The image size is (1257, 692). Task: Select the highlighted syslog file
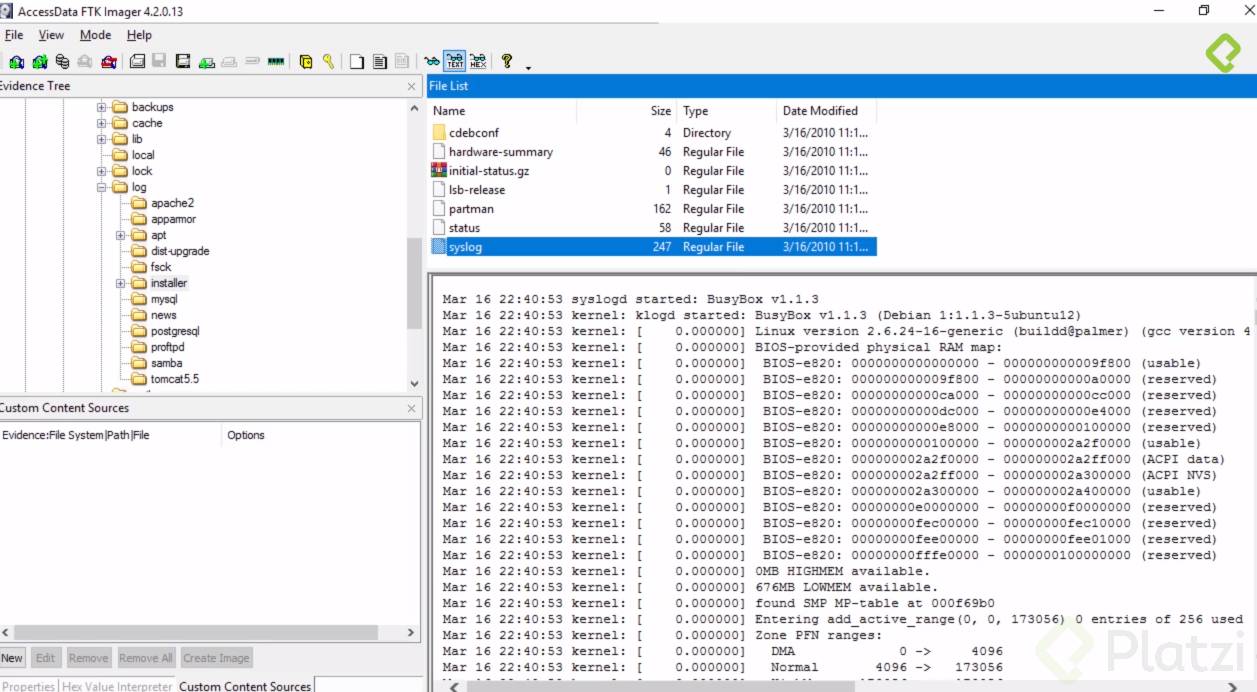[653, 247]
